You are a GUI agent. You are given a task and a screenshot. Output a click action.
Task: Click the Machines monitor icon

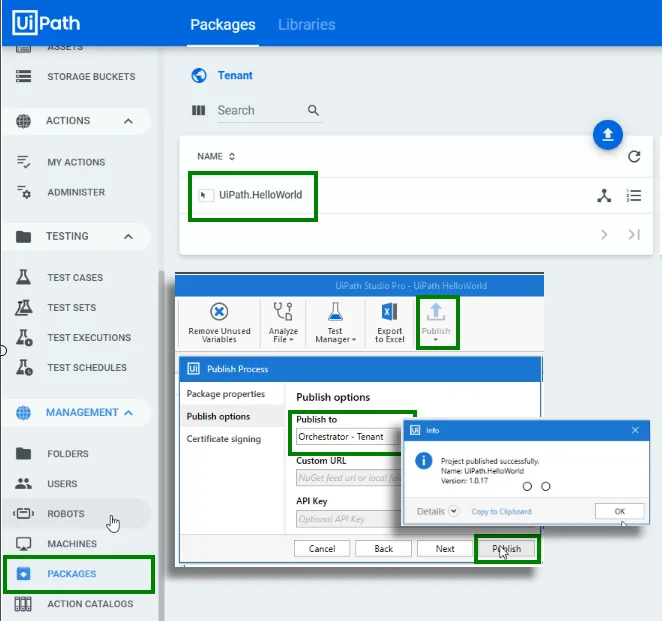[23, 543]
